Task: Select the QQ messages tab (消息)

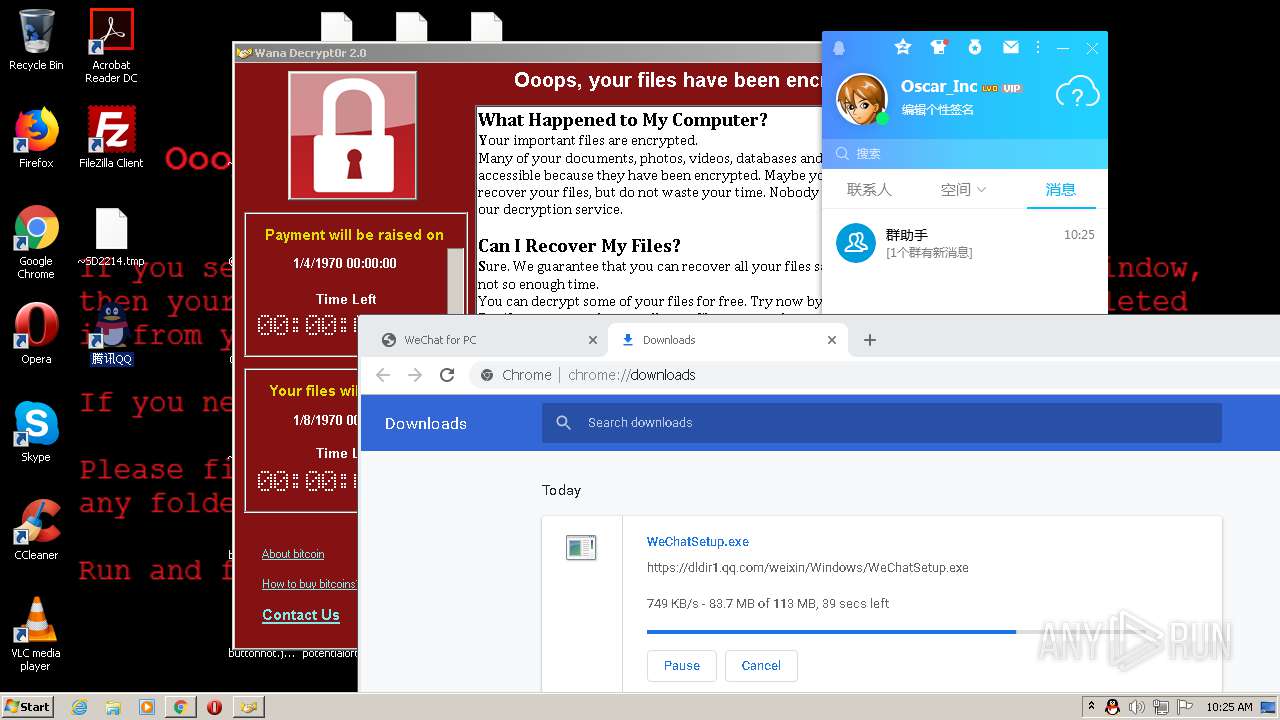Action: [1060, 189]
